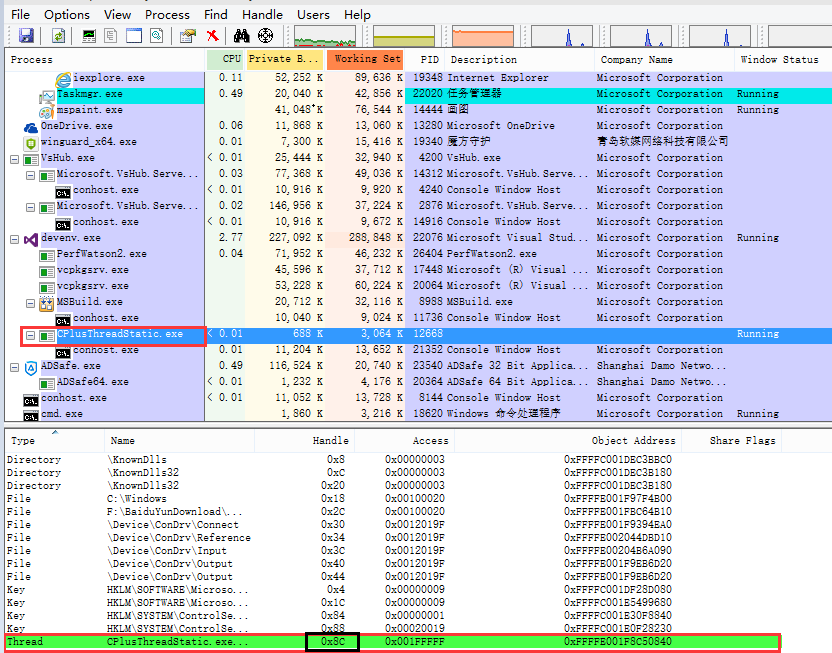The height and width of the screenshot is (653, 832).
Task: Click the Refresh Now toolbar icon
Action: 58,36
